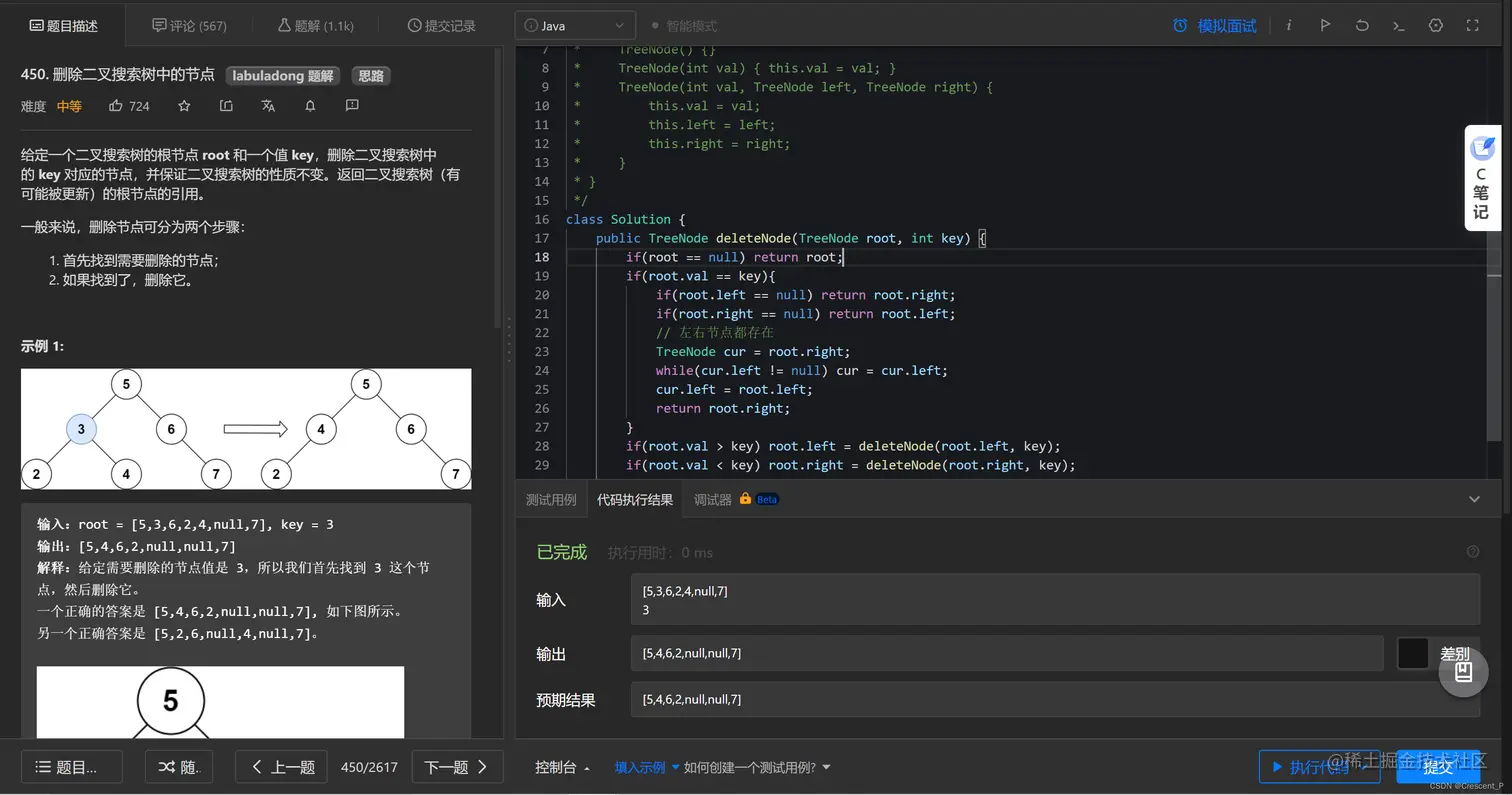The image size is (1512, 795).
Task: Open 如何创建一个测试用例 dropdown link
Action: [x=757, y=767]
